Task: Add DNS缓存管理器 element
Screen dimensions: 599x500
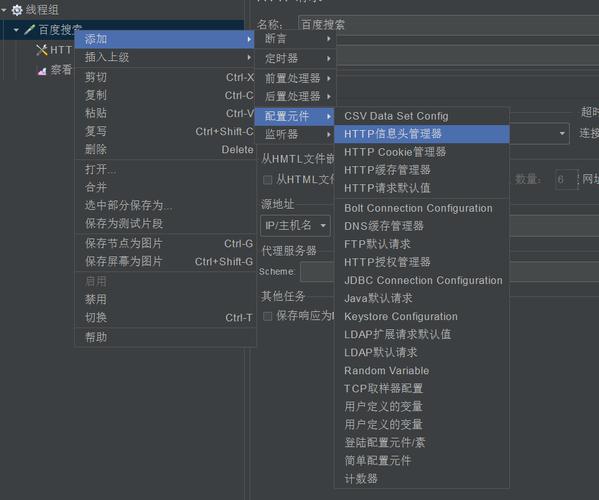Action: click(x=422, y=226)
